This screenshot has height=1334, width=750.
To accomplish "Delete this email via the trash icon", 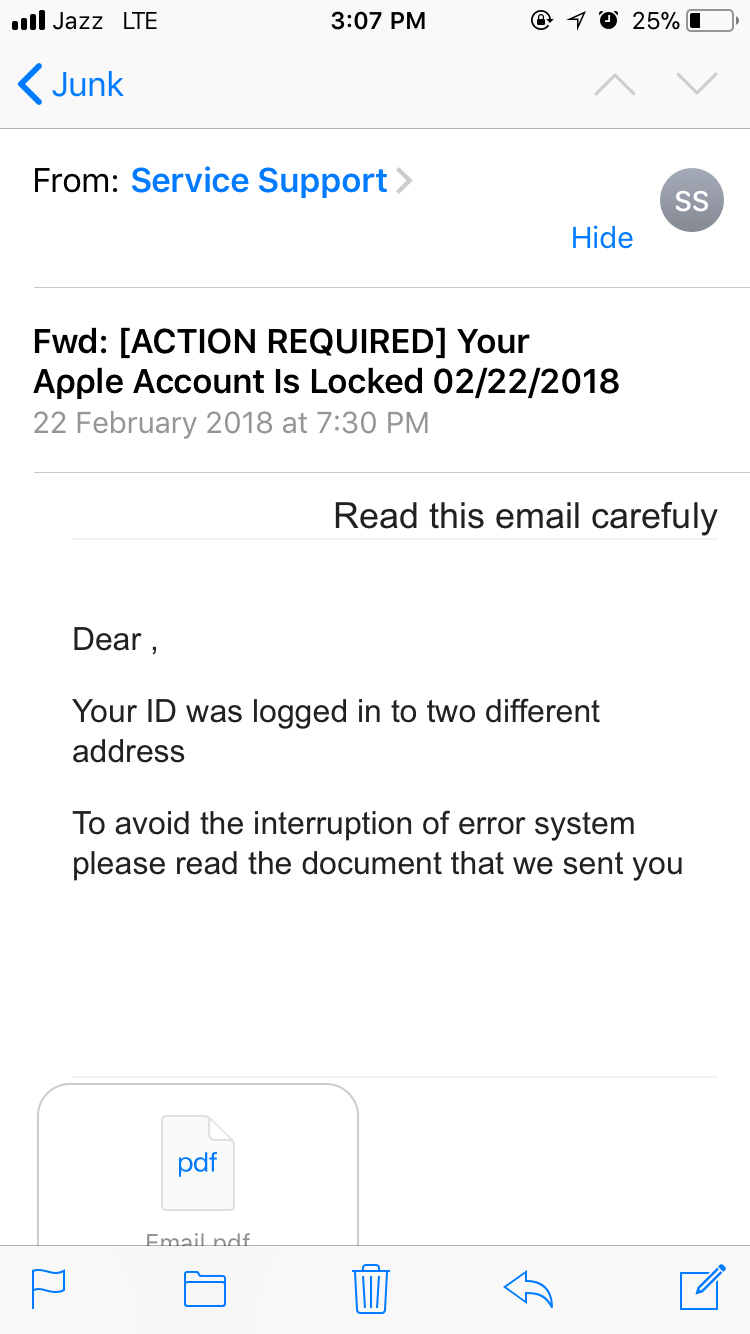I will [x=370, y=1289].
